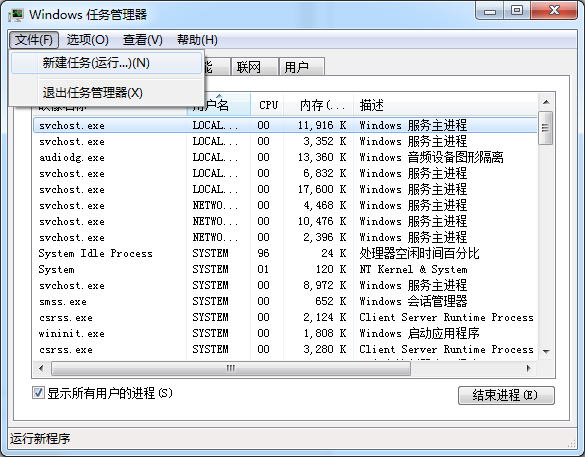Maximize the Task Manager window
585x457 pixels.
point(517,10)
